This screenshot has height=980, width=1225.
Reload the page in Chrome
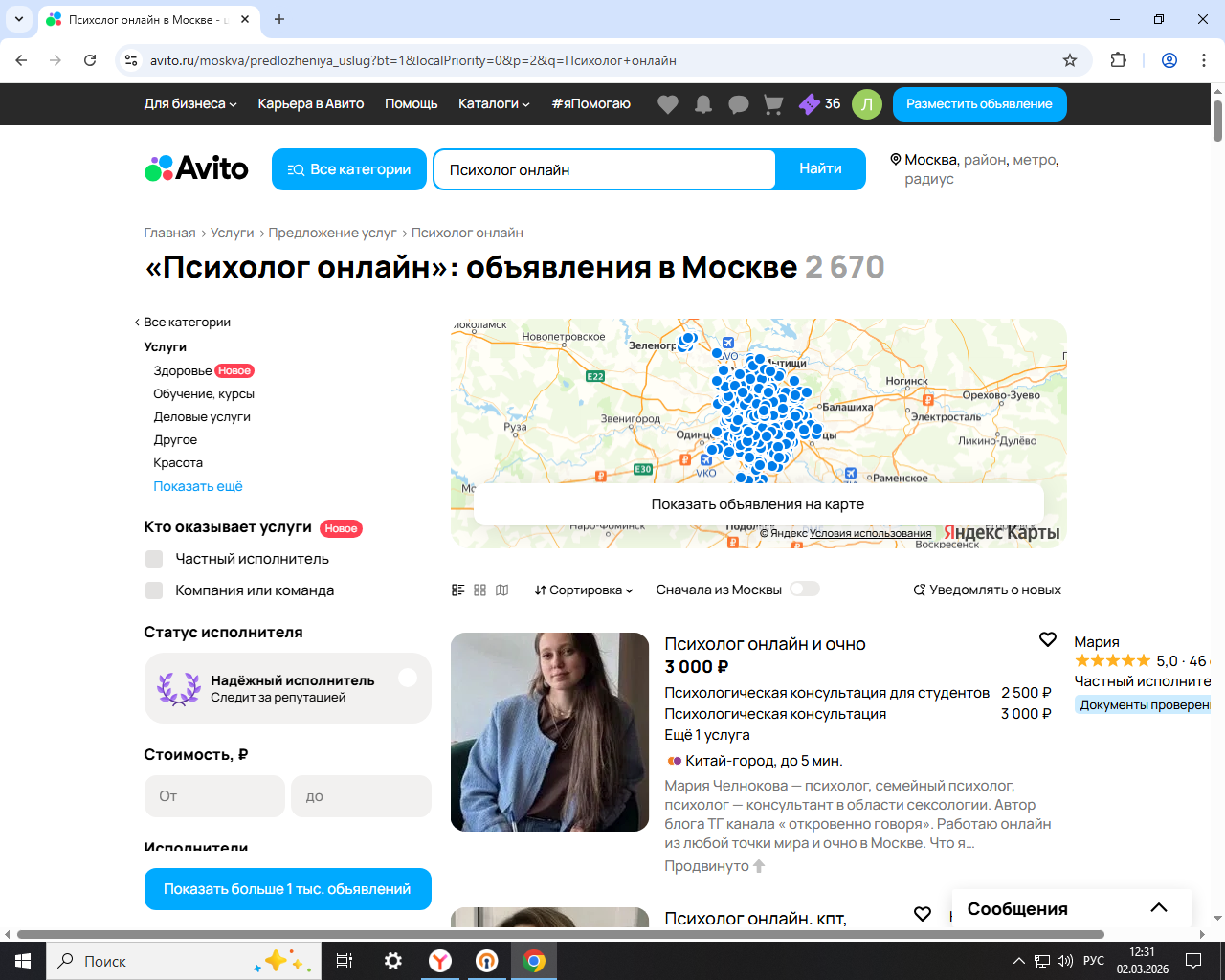[x=90, y=60]
